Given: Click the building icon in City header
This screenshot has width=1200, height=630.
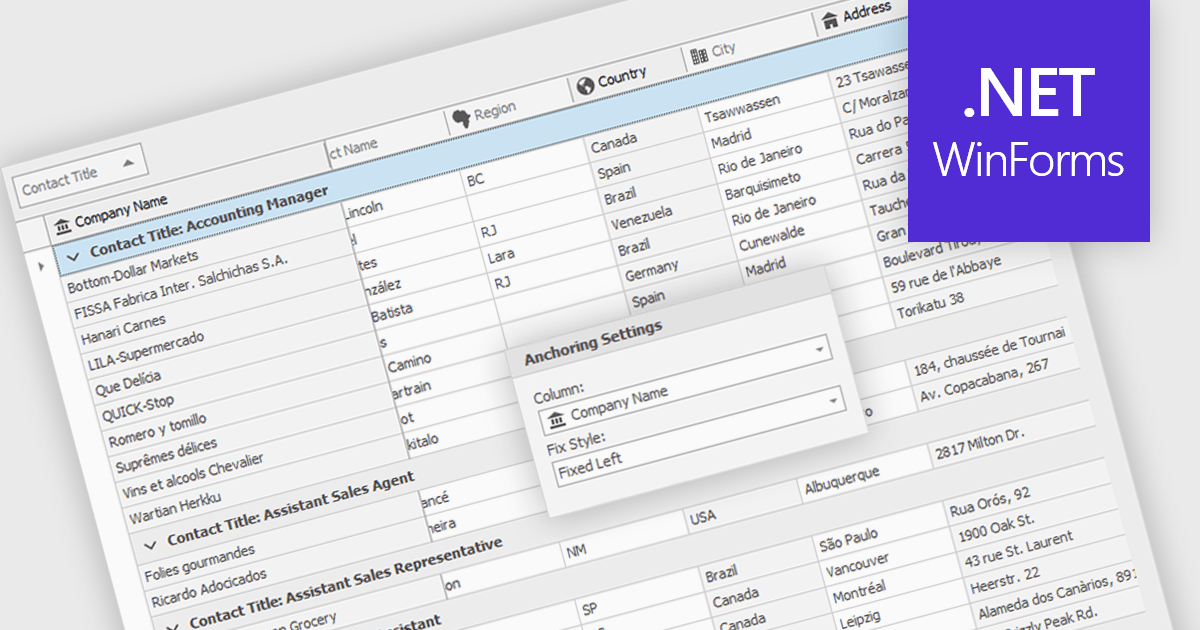Looking at the screenshot, I should pyautogui.click(x=699, y=56).
